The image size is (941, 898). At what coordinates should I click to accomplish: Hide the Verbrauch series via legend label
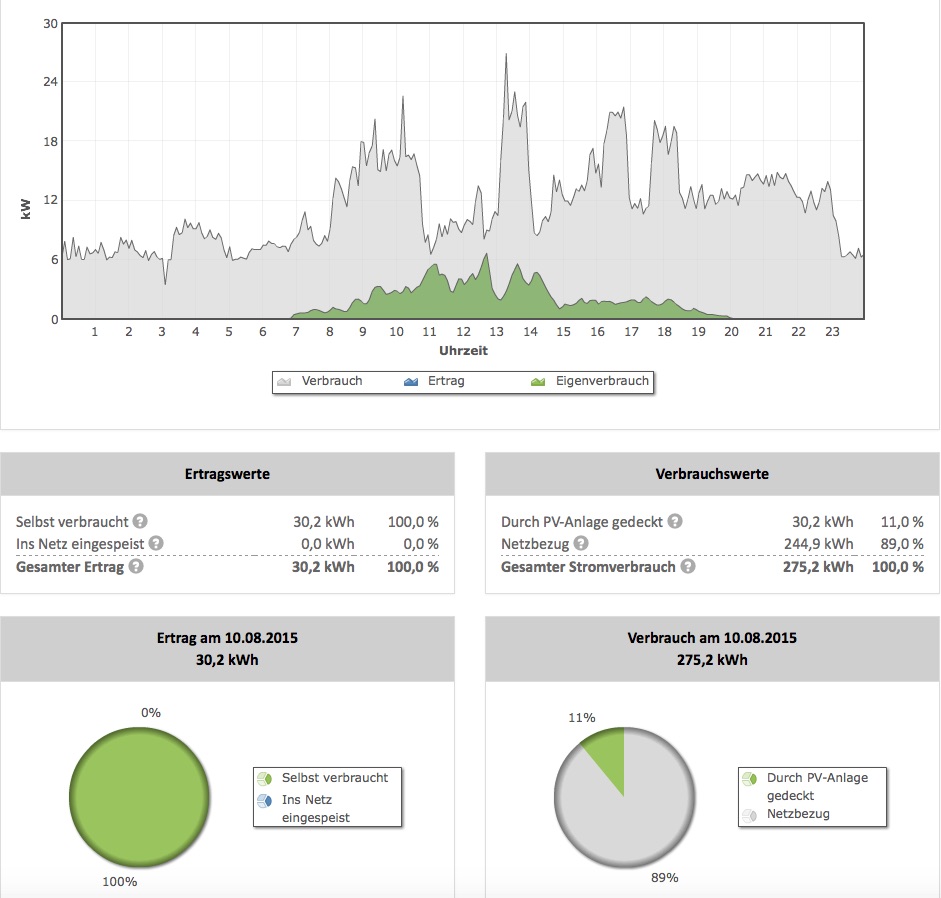(332, 381)
